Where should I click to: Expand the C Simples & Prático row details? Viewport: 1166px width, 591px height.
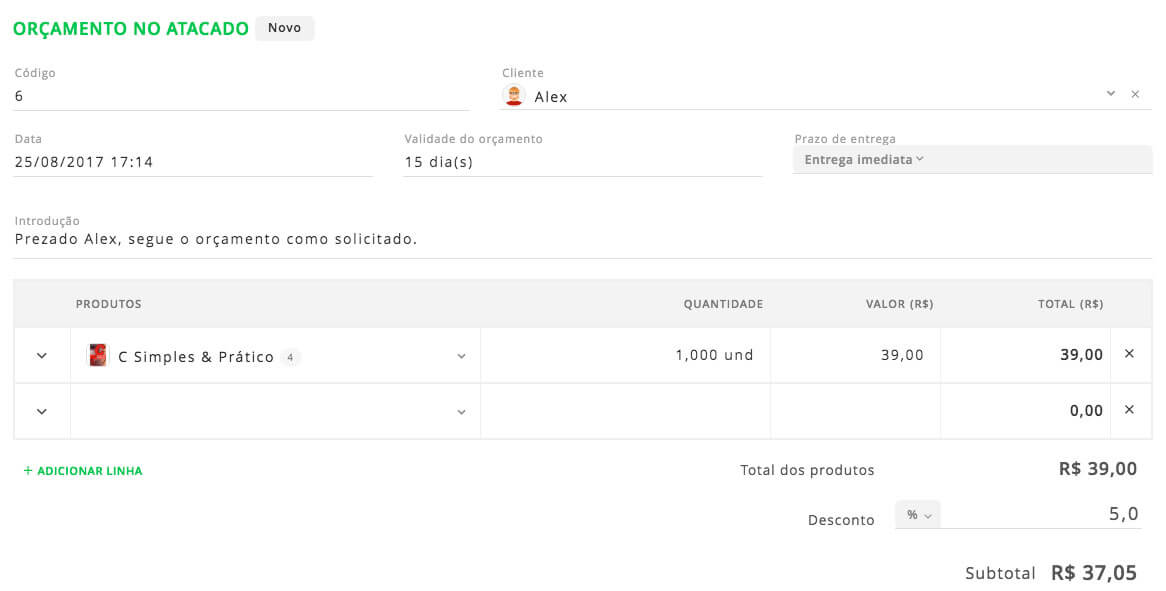click(x=42, y=356)
